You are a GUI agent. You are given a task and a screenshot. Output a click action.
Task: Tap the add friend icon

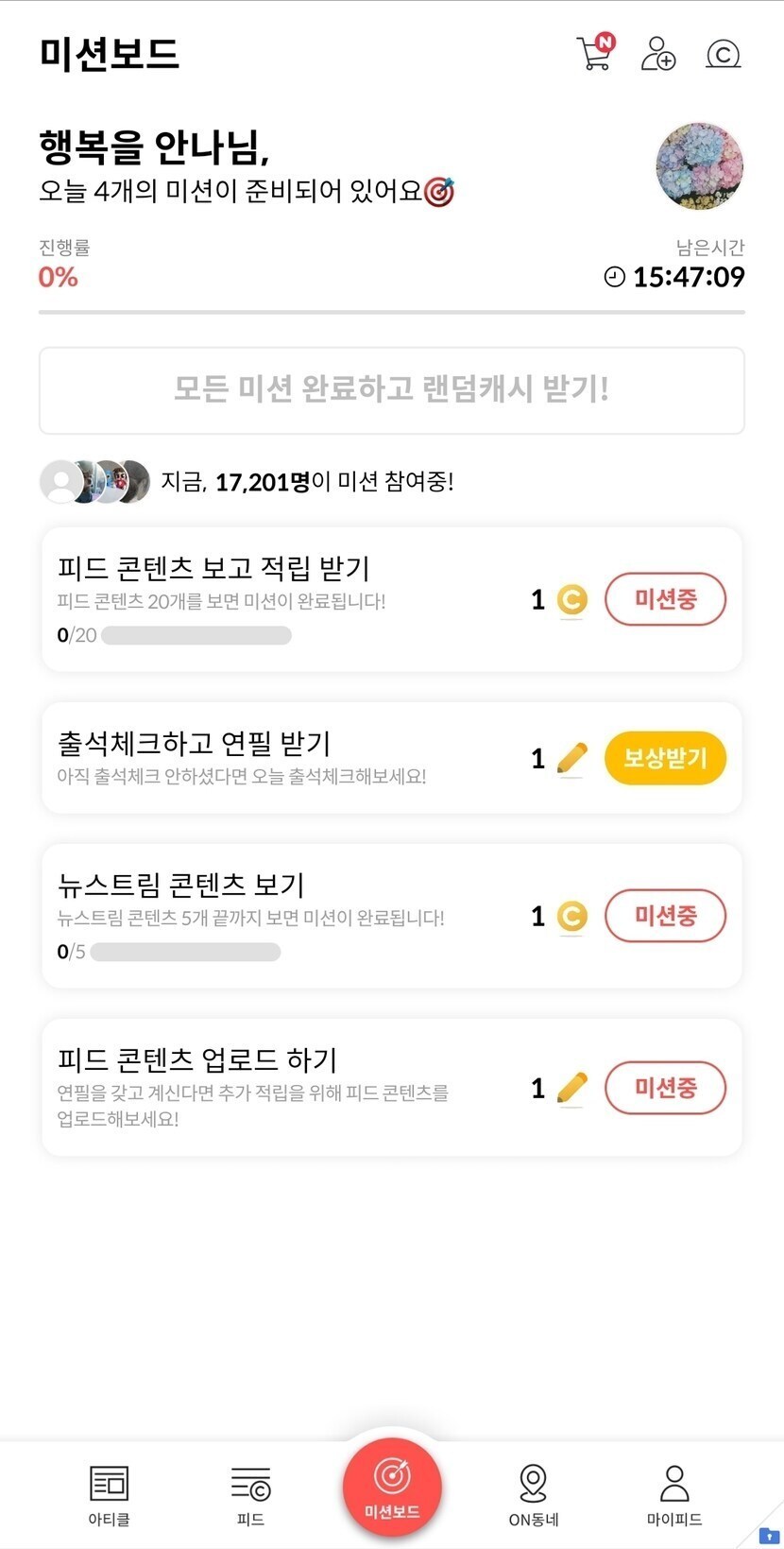click(x=657, y=54)
